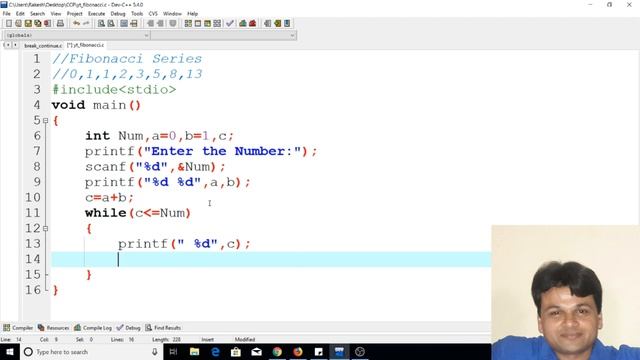This screenshot has height=360, width=640.
Task: Click the Undo arrow icon
Action: click(x=76, y=24)
